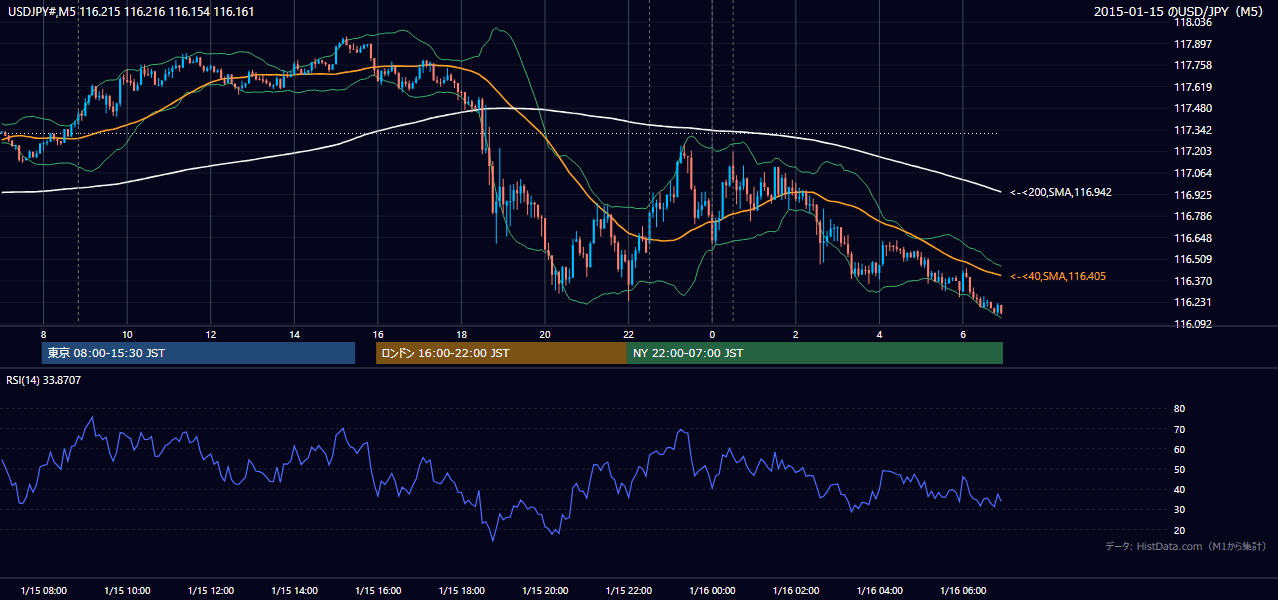Click hour tick 22 under price chart

click(628, 334)
